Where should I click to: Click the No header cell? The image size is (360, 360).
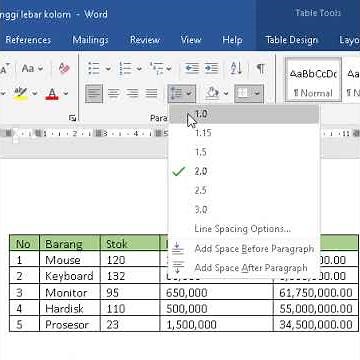24,243
